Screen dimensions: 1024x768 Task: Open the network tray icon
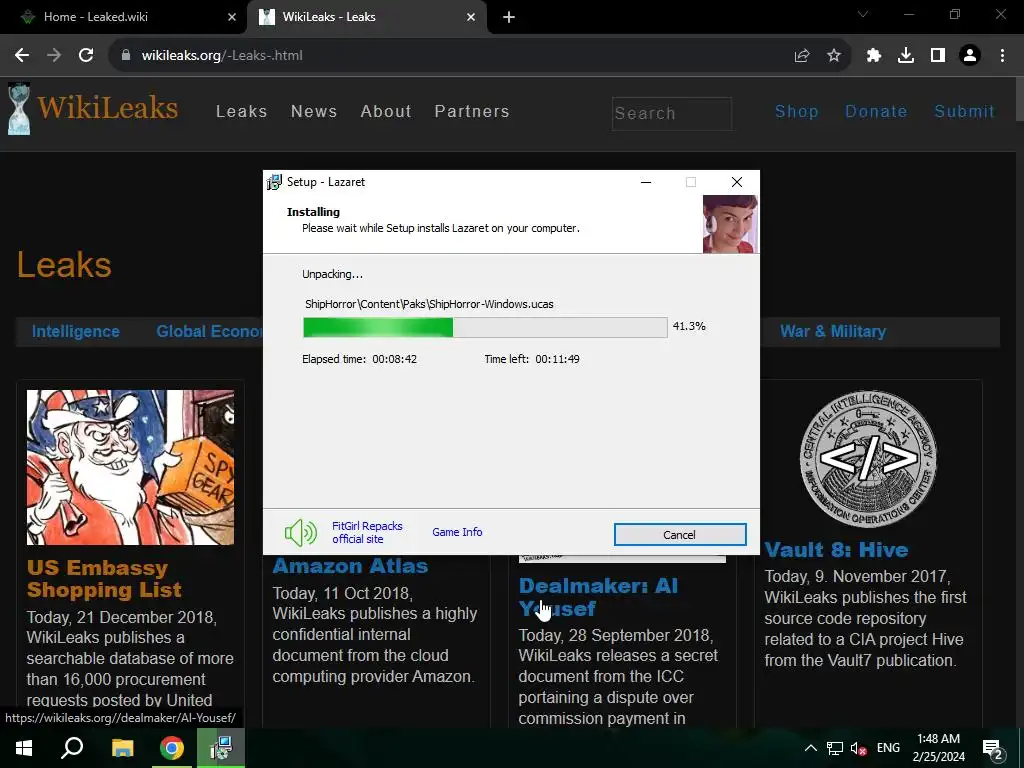(835, 748)
